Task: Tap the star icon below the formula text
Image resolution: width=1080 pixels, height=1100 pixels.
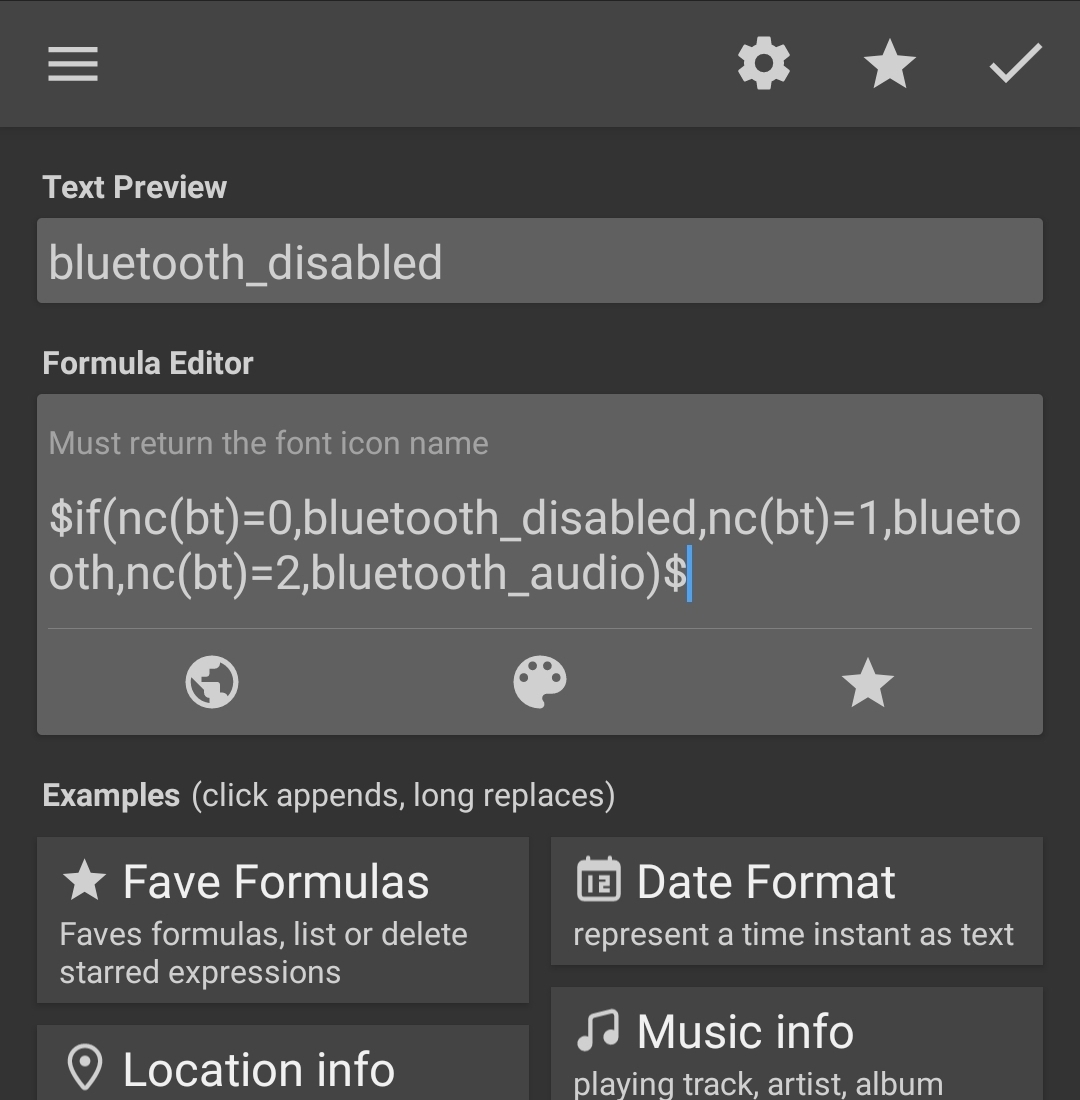Action: [x=867, y=683]
